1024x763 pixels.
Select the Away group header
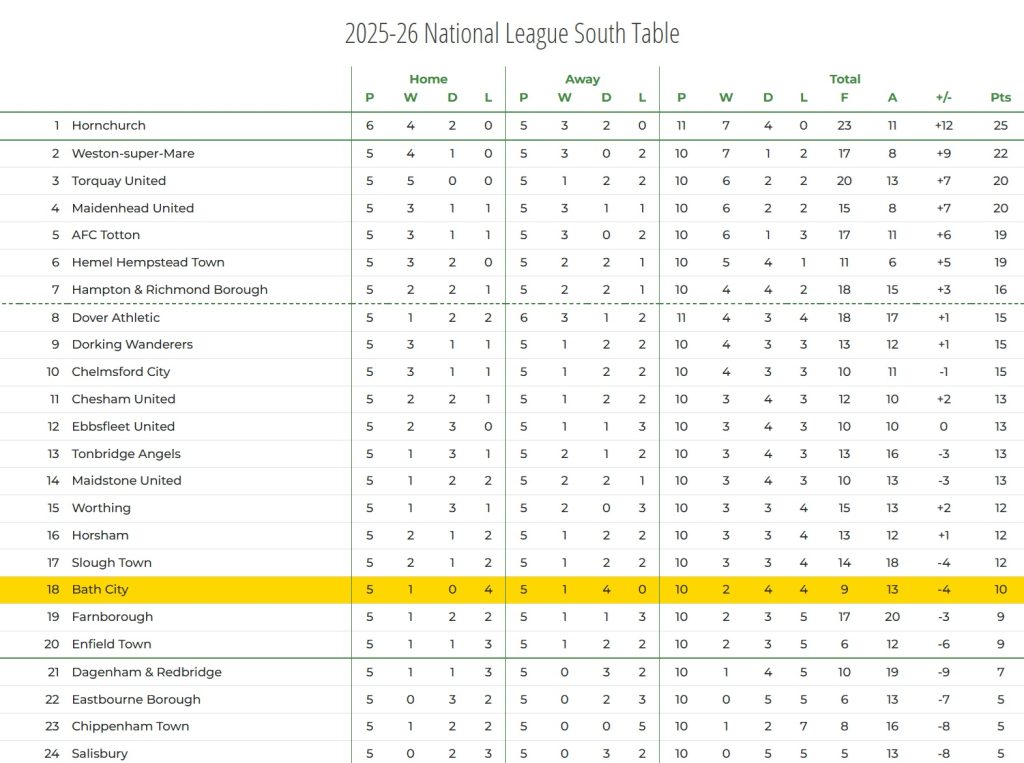click(x=582, y=79)
